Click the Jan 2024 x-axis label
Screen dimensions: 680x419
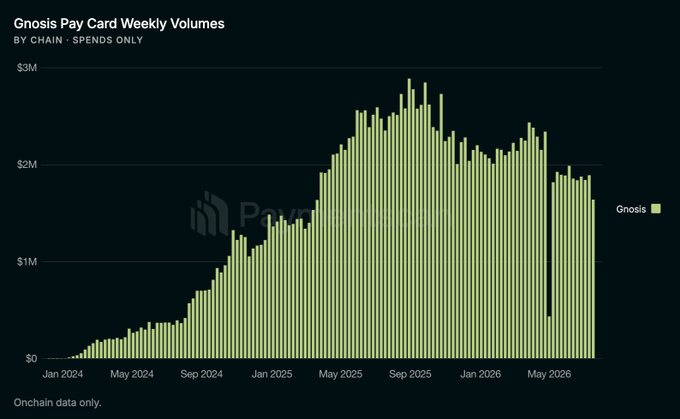click(x=63, y=374)
